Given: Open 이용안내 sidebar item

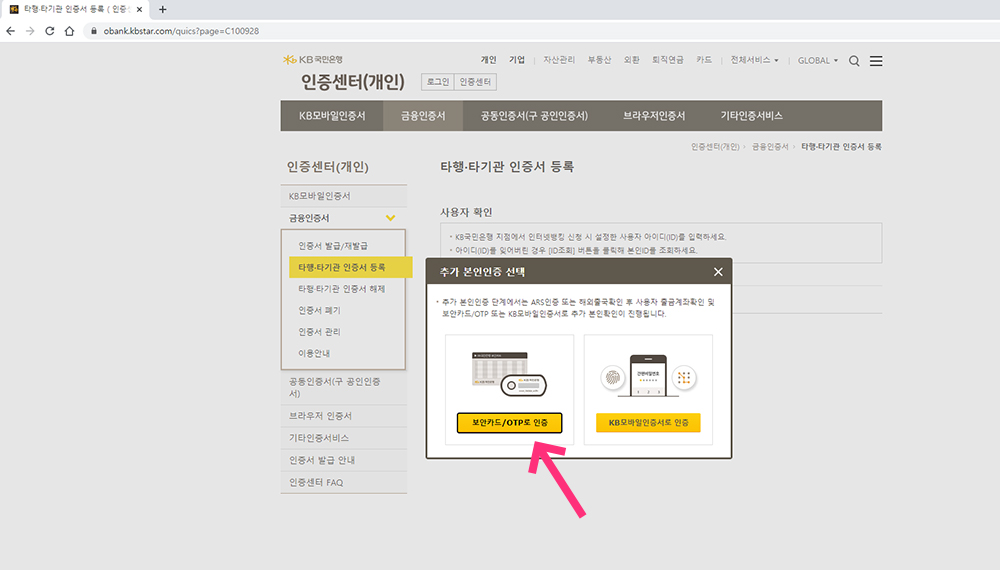Looking at the screenshot, I should 314,353.
